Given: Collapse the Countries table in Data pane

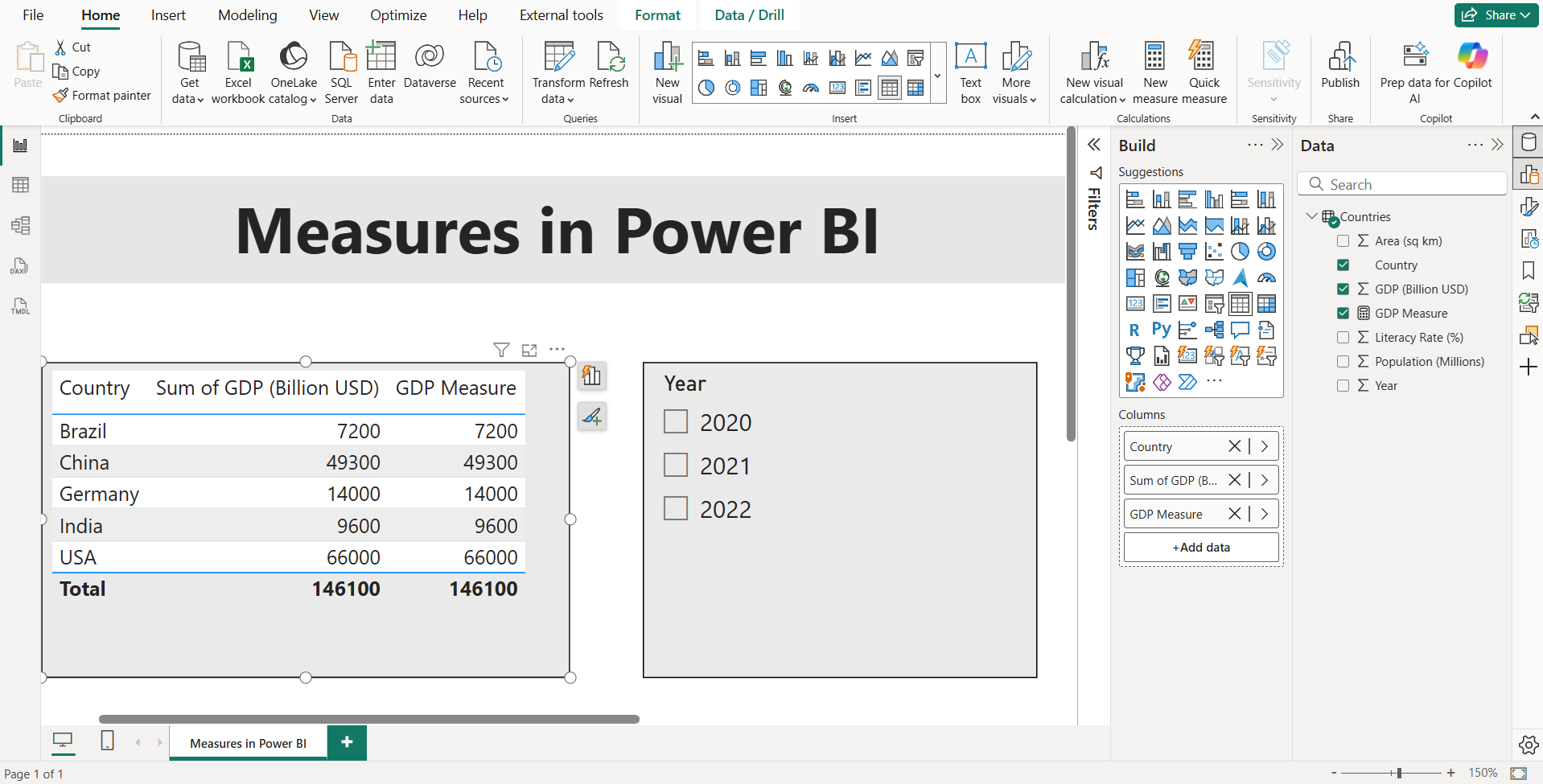Looking at the screenshot, I should [x=1312, y=215].
